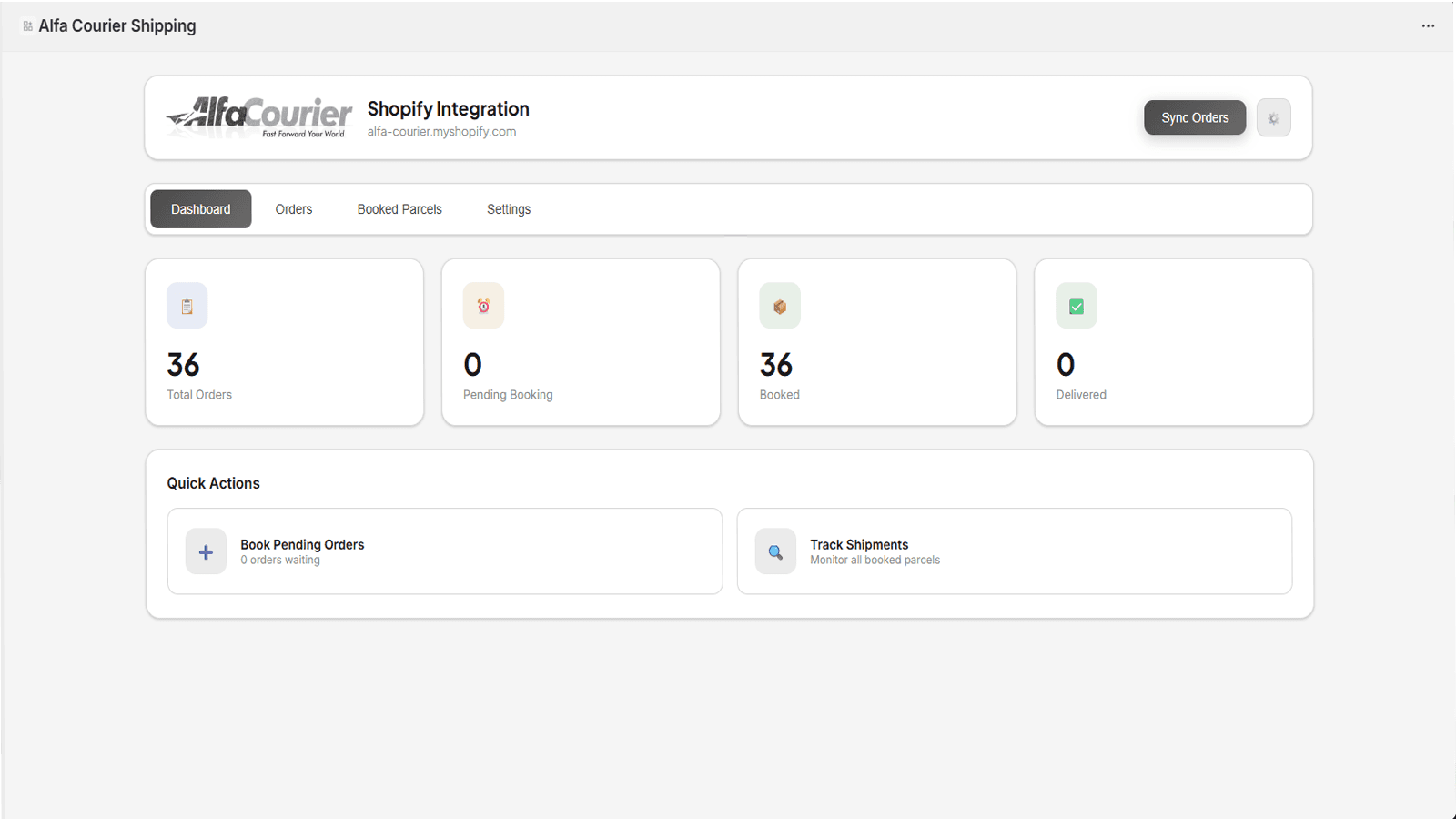Viewport: 1456px width, 819px height.
Task: Open the Booked Parcels tab
Action: coord(399,209)
